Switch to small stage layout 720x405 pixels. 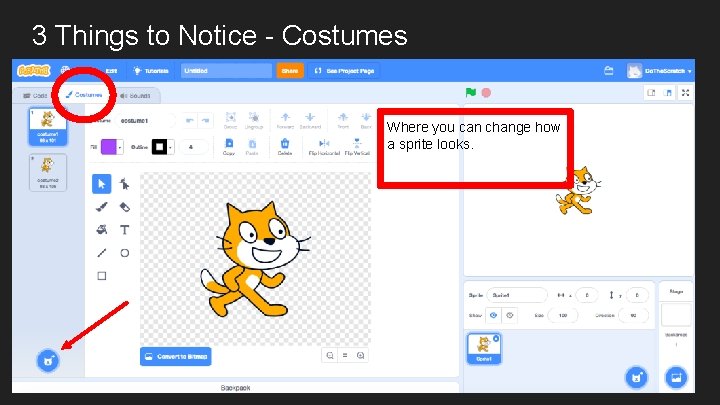tap(651, 93)
